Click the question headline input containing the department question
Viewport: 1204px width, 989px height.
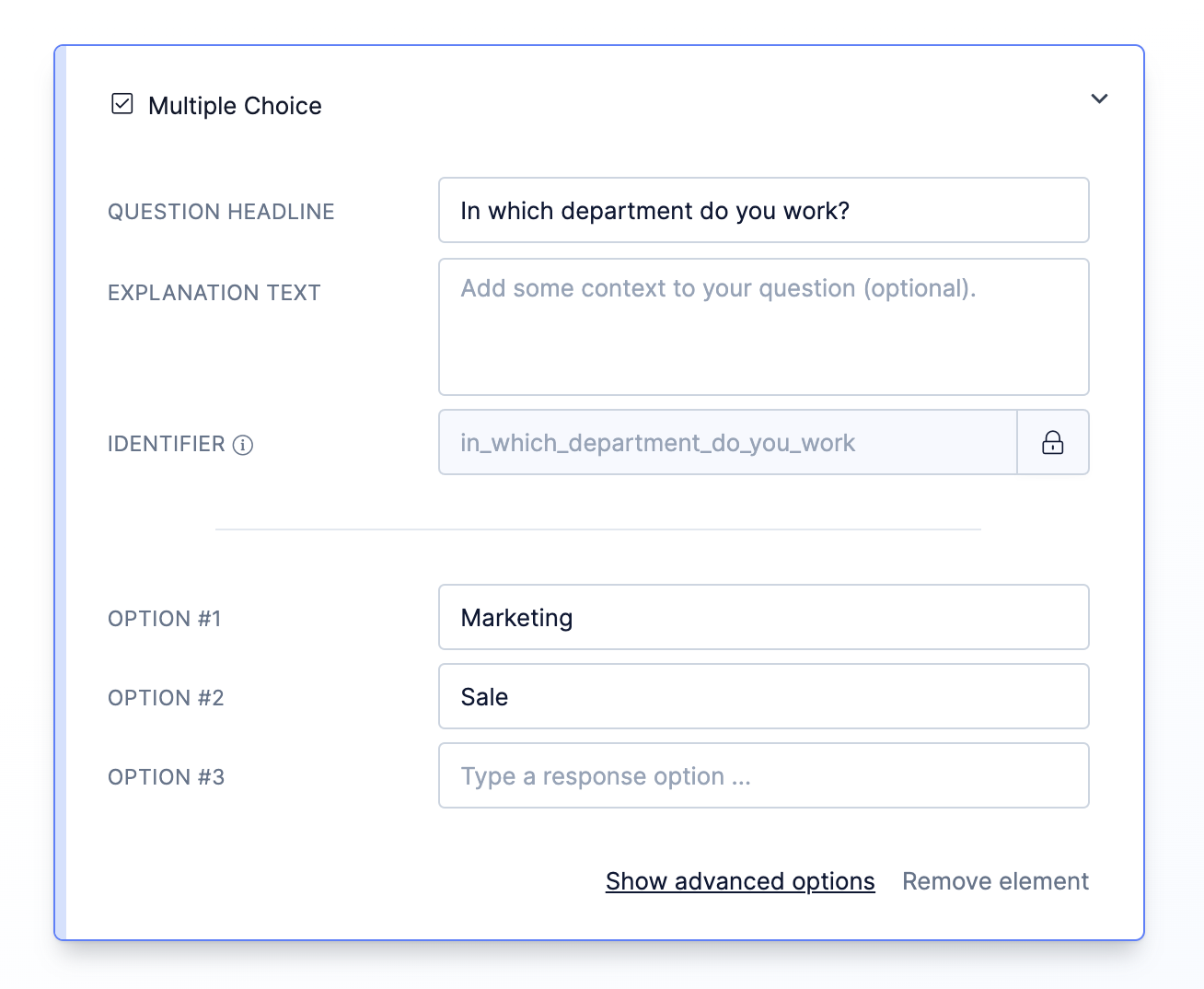763,210
